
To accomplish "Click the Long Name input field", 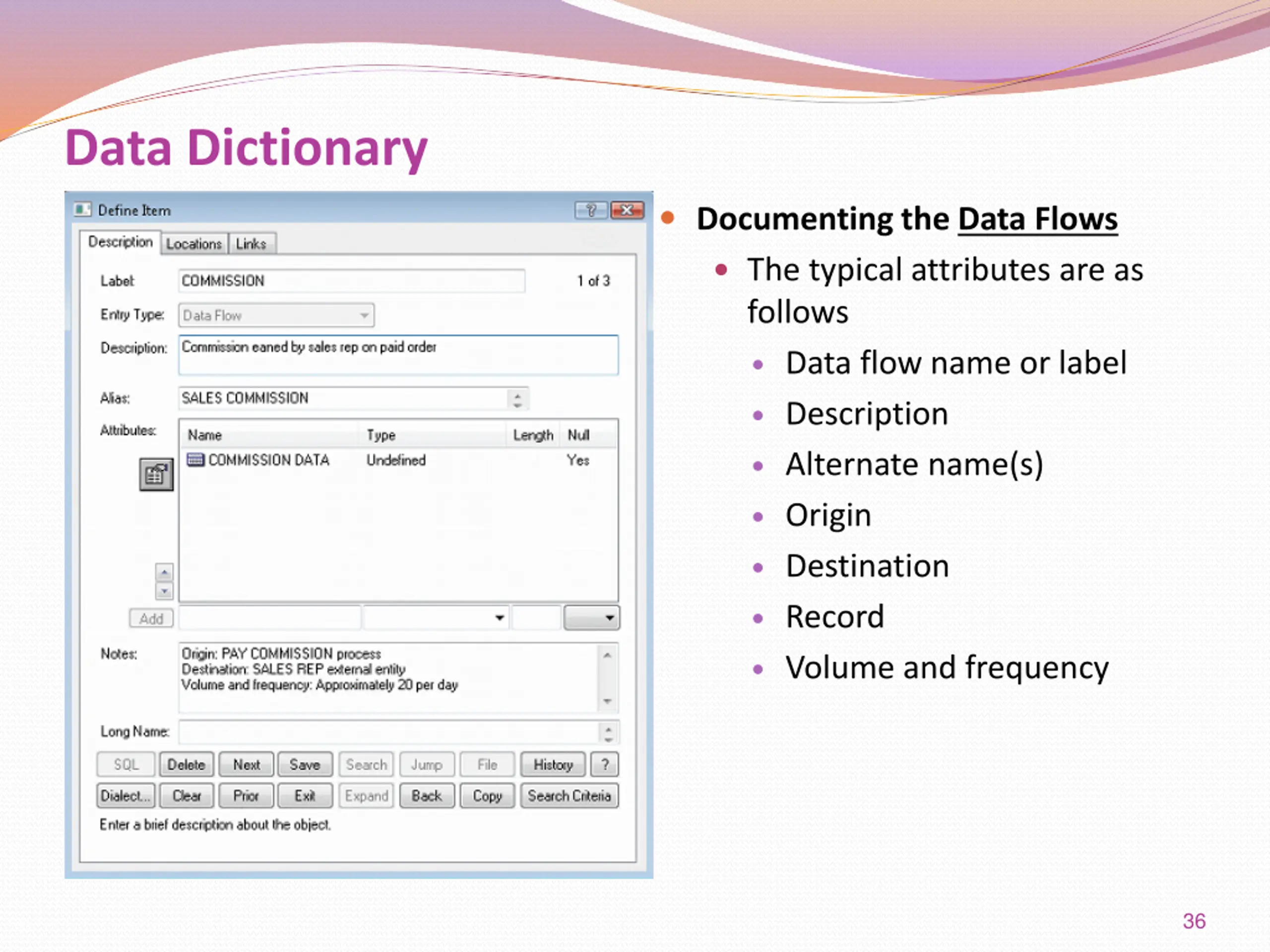I will click(x=389, y=732).
